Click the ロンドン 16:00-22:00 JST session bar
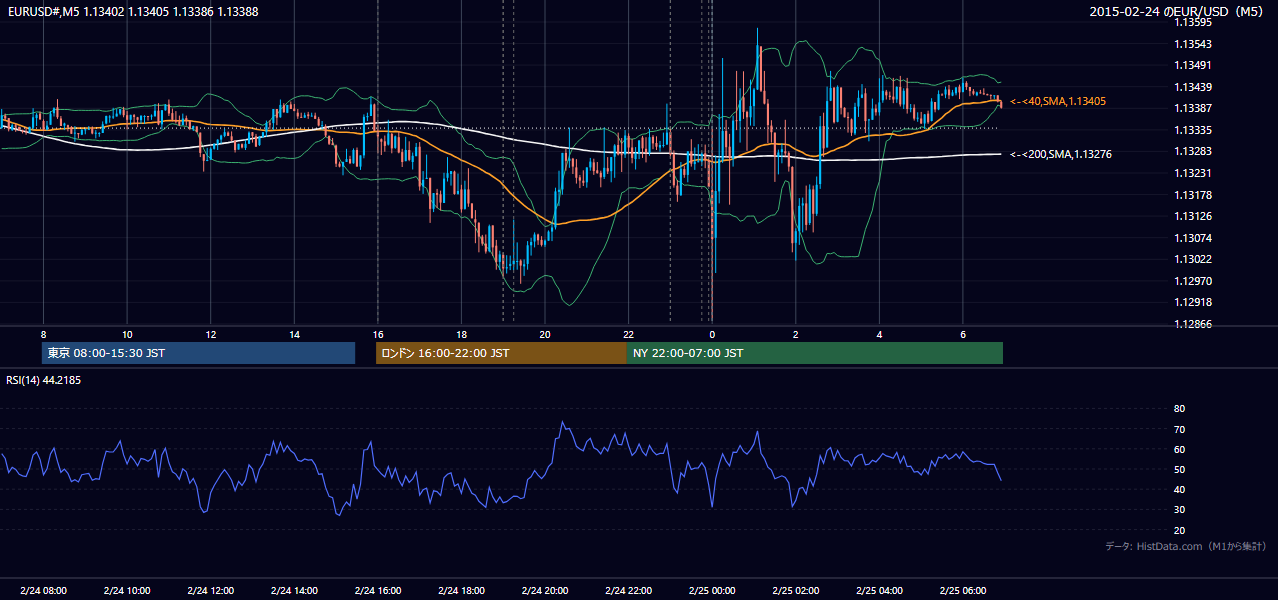The height and width of the screenshot is (600, 1278). click(501, 353)
